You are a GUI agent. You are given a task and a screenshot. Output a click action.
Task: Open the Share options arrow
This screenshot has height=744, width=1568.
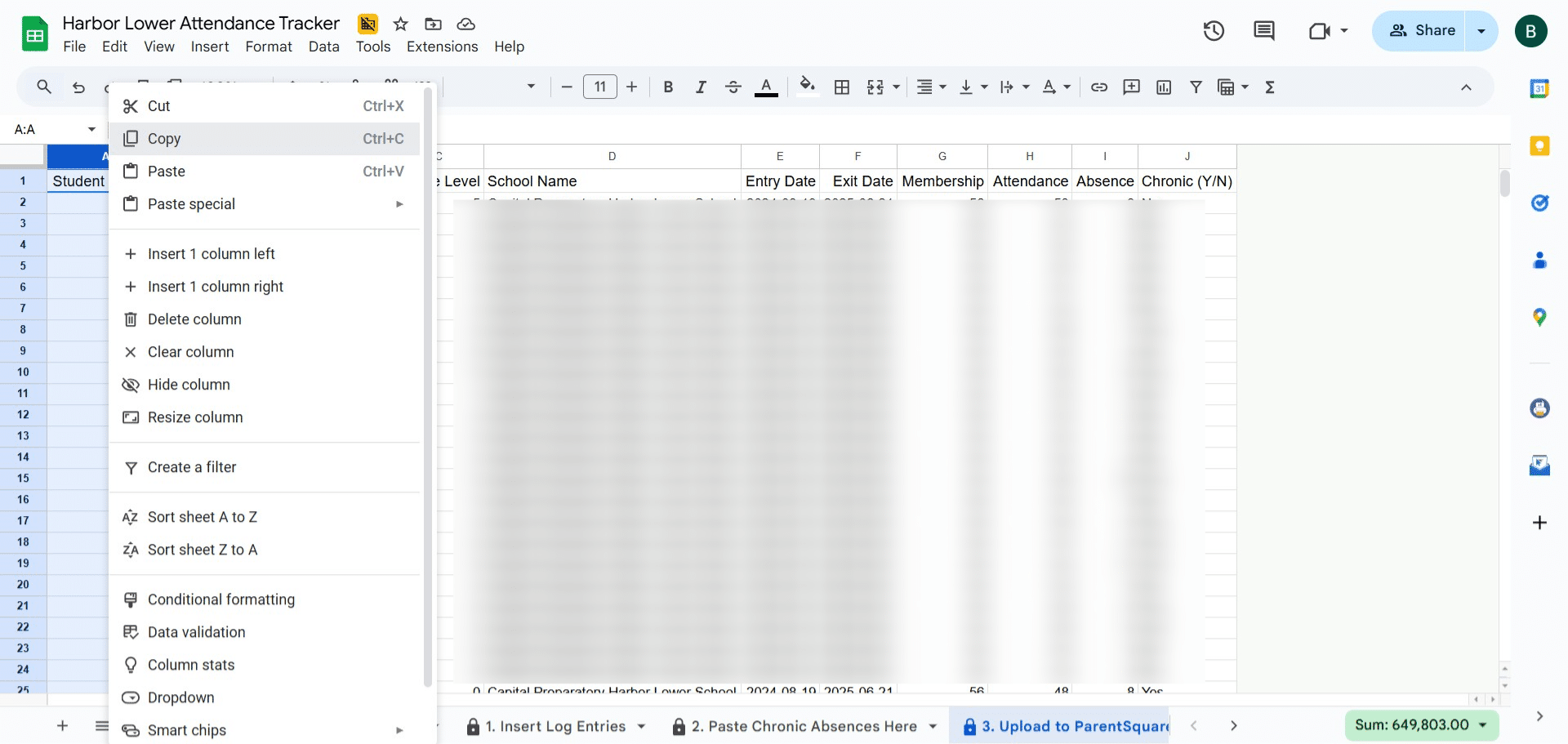[x=1481, y=31]
